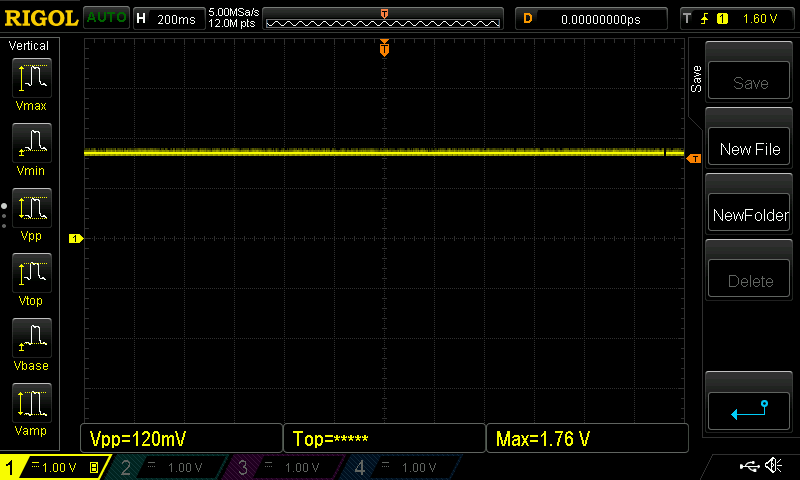Click the D delay time readout
Image resolution: width=800 pixels, height=480 pixels.
(x=591, y=19)
